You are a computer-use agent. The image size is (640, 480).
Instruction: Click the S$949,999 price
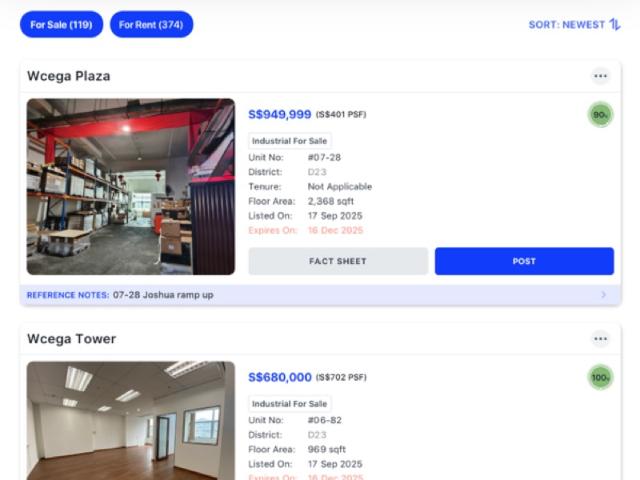[x=280, y=114]
